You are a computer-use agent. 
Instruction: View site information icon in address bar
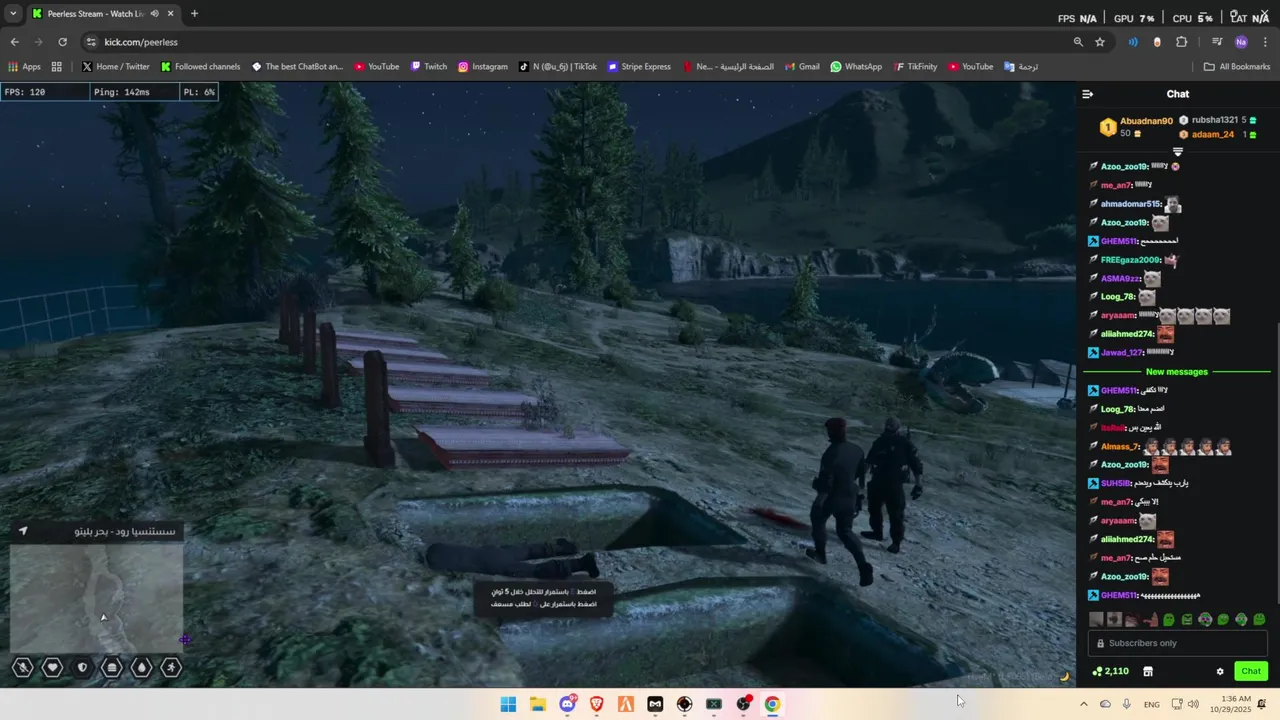pos(91,42)
